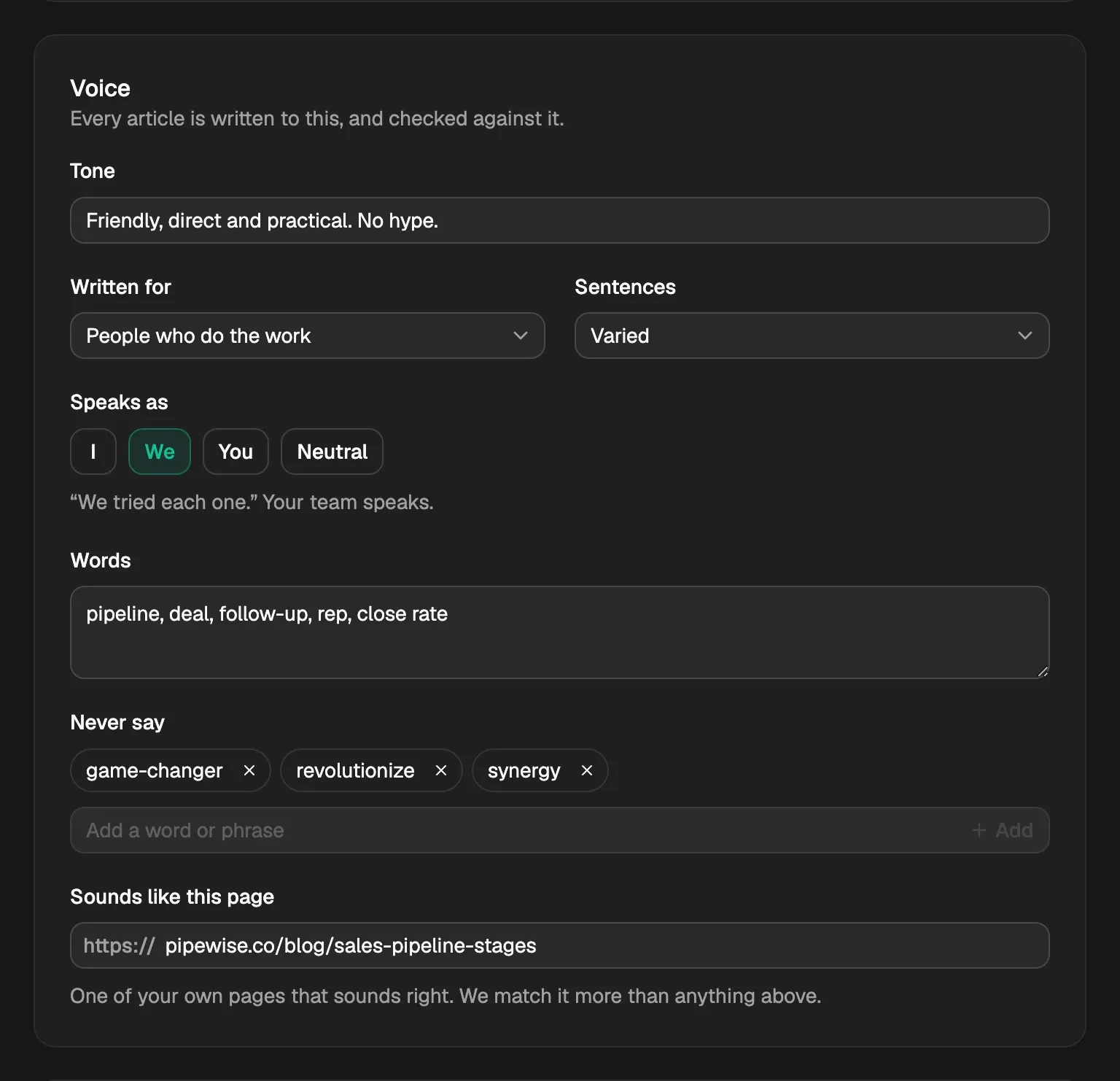This screenshot has height=1081, width=1120.
Task: Expand the Sentences dropdown
Action: 812,336
